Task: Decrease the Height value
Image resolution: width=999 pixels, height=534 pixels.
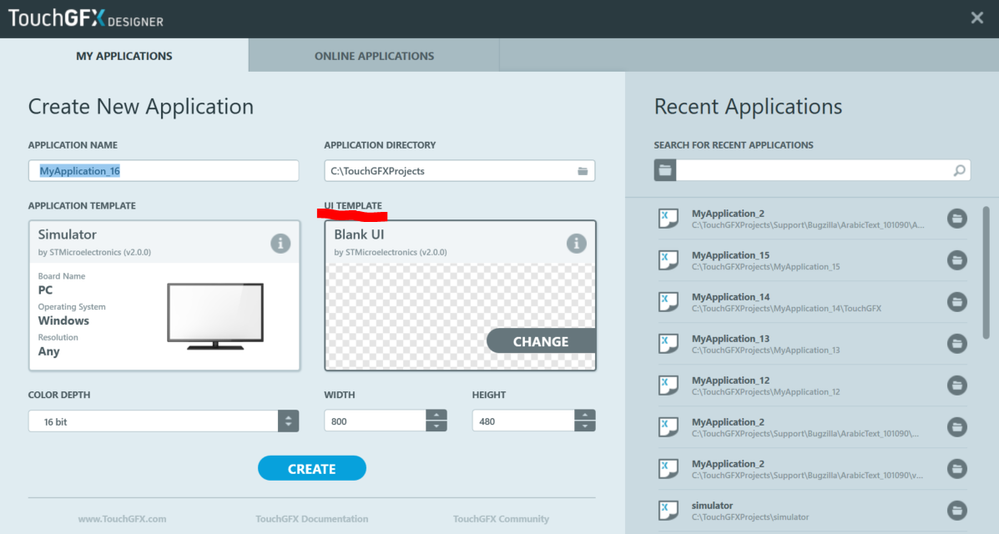Action: click(x=585, y=426)
